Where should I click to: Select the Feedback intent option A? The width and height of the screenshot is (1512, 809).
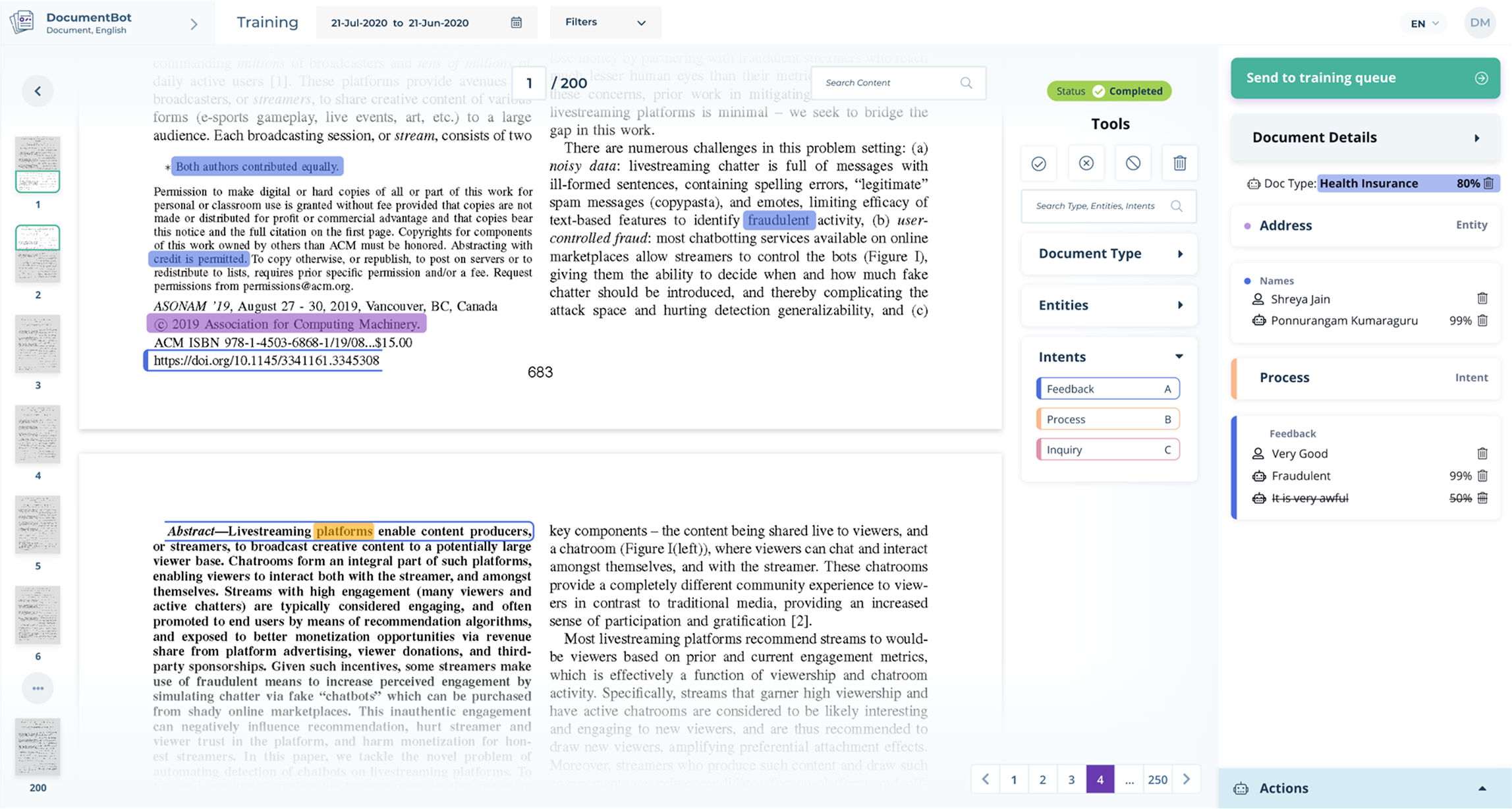tap(1107, 389)
